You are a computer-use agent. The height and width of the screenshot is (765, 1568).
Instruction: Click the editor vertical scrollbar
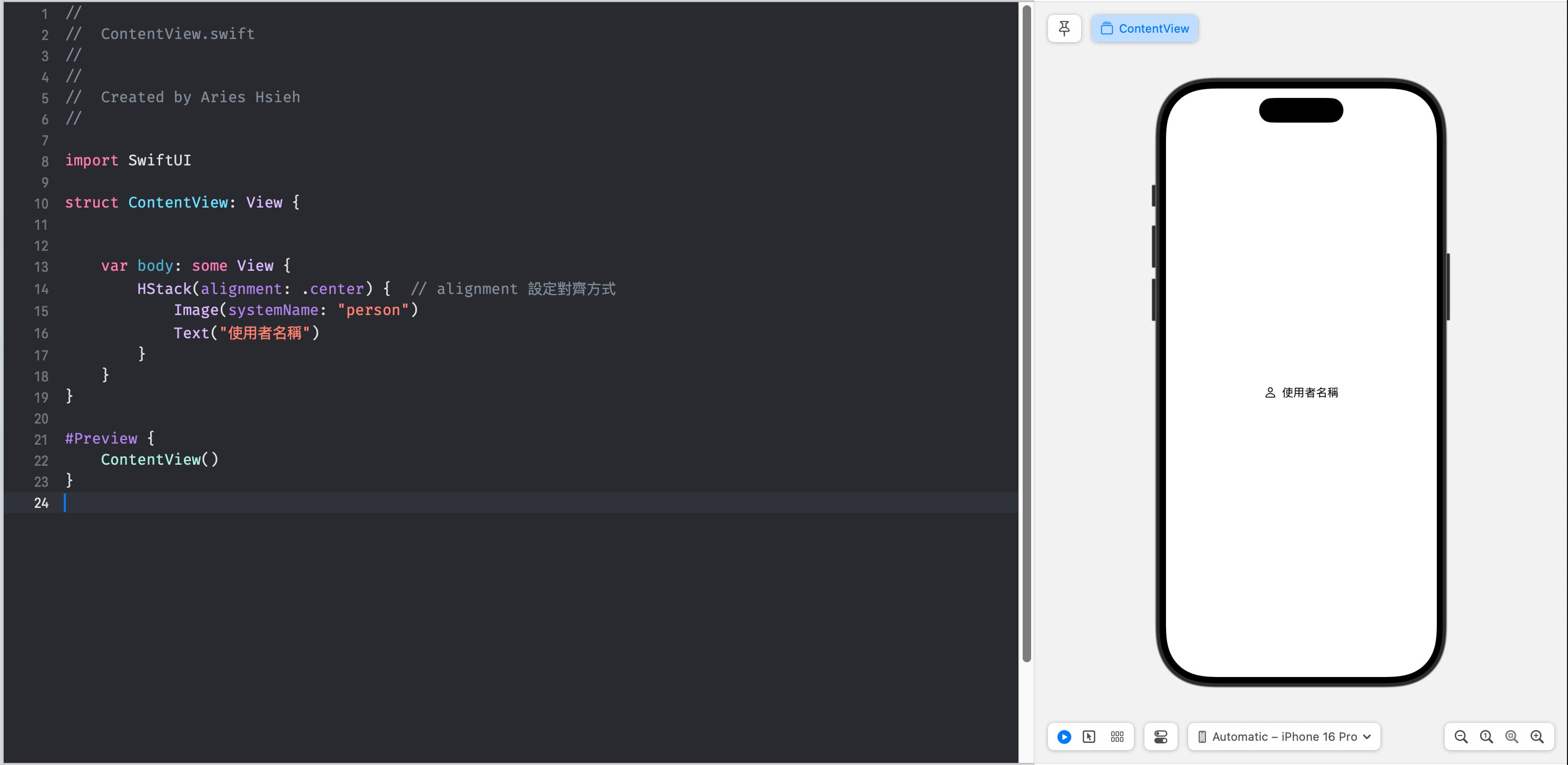pos(1026,332)
